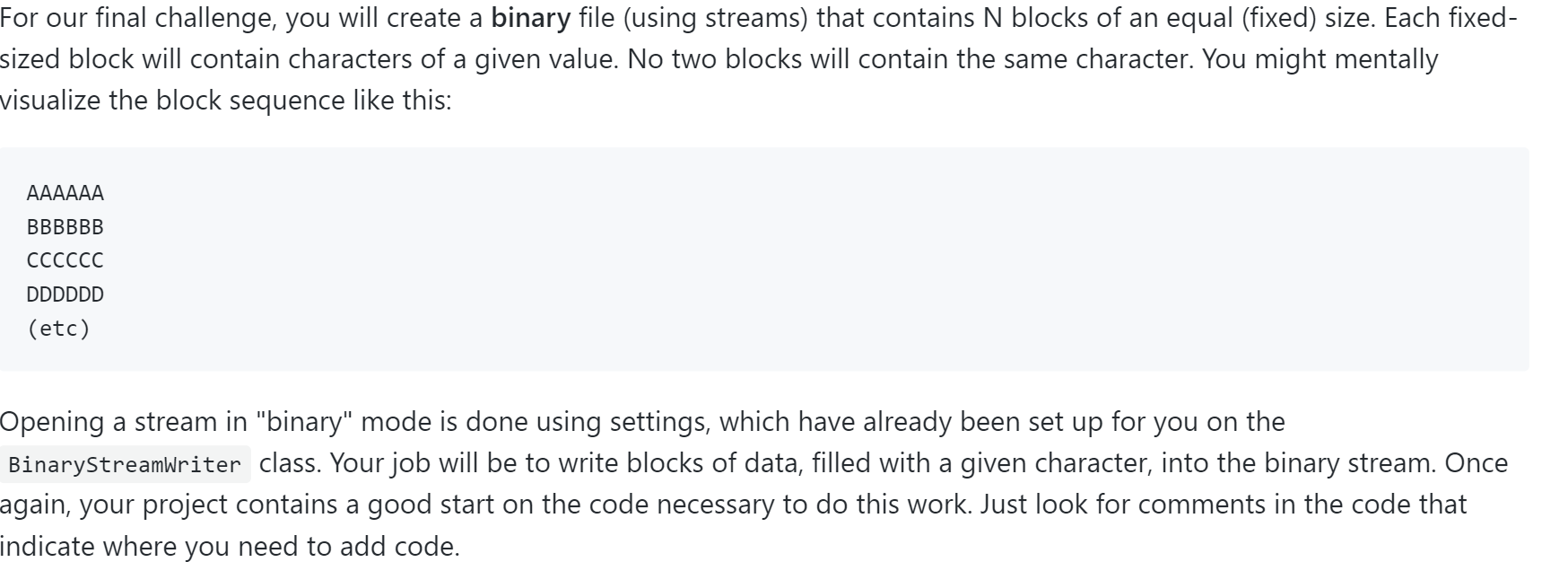Click the DDDDDD line in code block
The height and width of the screenshot is (562, 1568).
65,294
